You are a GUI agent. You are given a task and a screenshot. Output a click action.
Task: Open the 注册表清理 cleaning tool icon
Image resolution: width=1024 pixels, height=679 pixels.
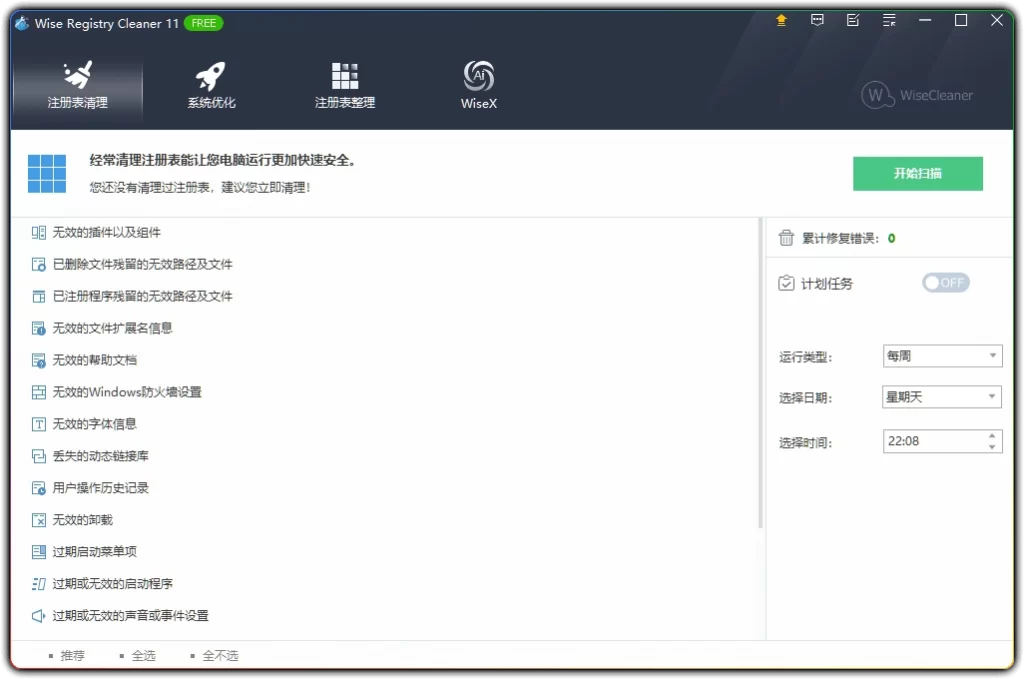pyautogui.click(x=76, y=85)
